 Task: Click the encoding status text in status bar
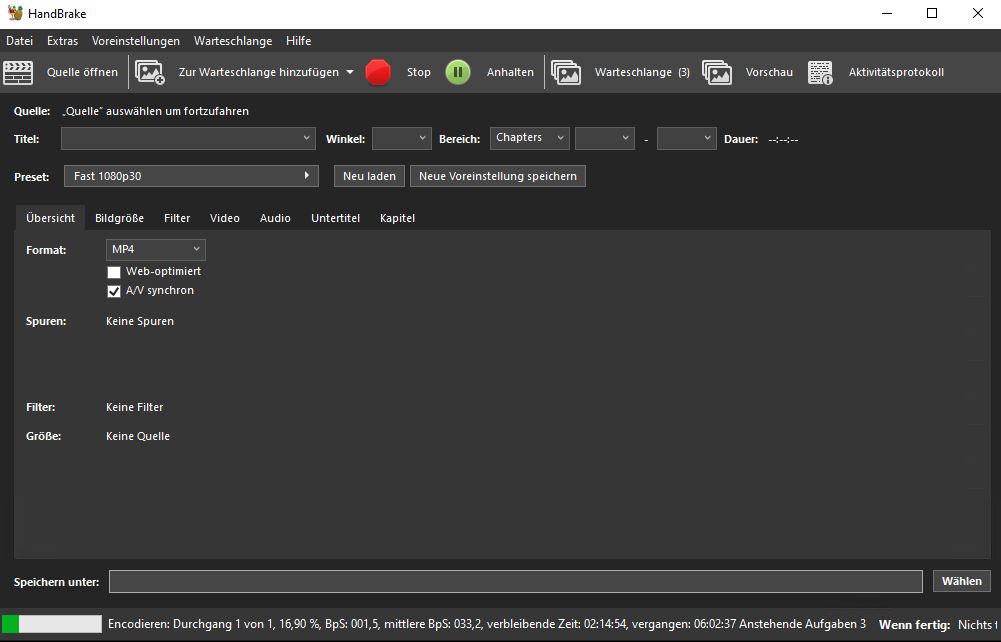[487, 624]
